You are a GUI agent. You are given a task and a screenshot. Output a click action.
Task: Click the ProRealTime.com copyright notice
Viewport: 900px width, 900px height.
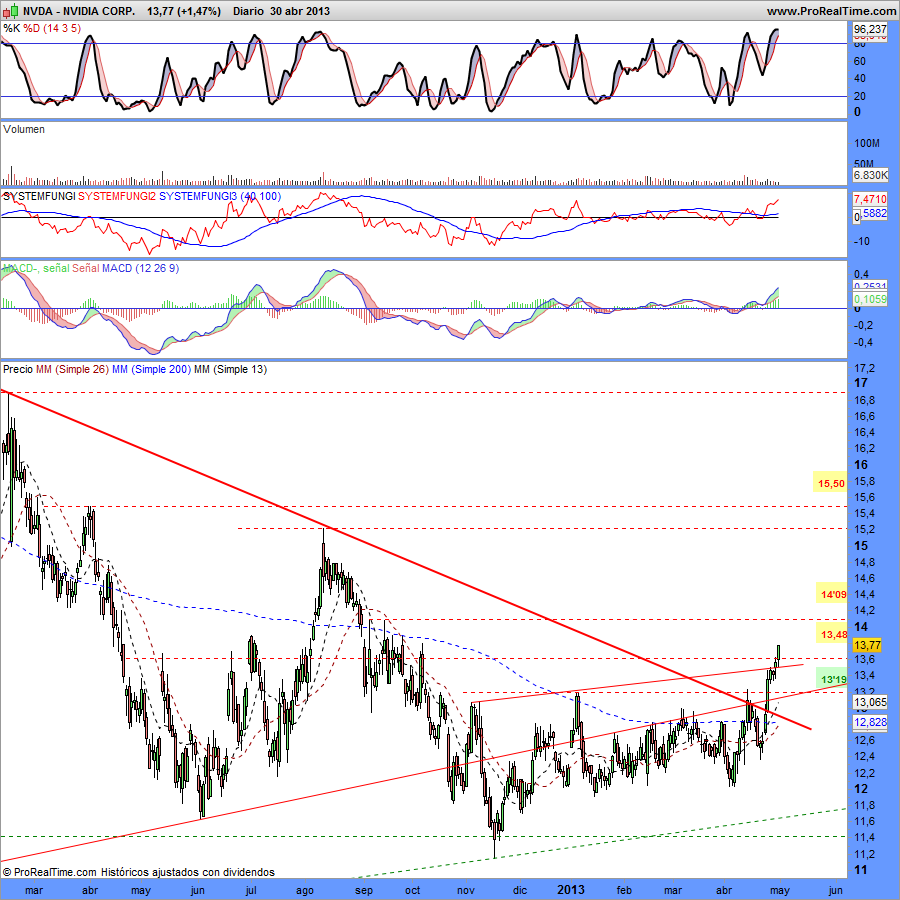point(138,872)
